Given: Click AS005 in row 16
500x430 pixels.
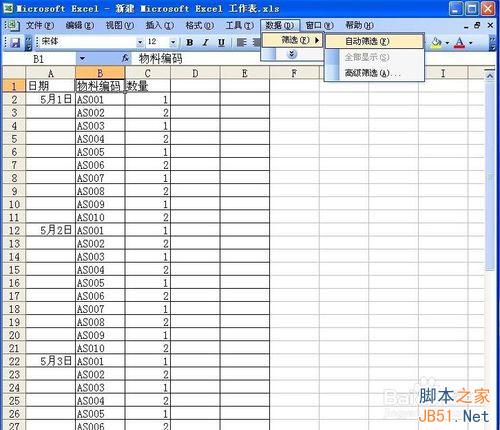Looking at the screenshot, I should pos(100,283).
